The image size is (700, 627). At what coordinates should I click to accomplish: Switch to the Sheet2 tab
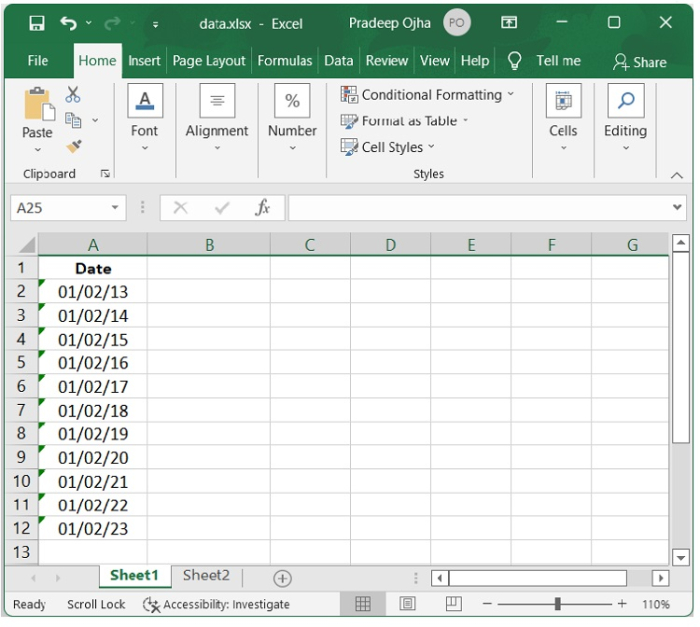pos(206,576)
